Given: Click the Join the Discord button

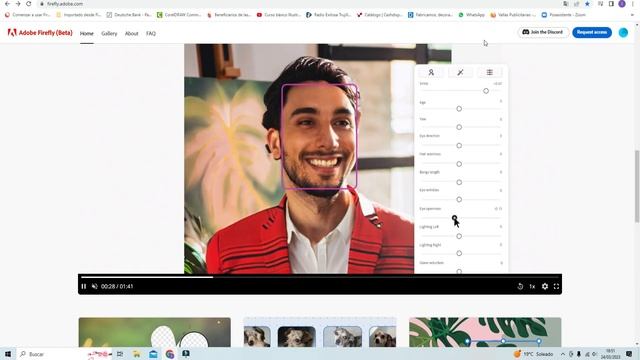Looking at the screenshot, I should (x=543, y=32).
